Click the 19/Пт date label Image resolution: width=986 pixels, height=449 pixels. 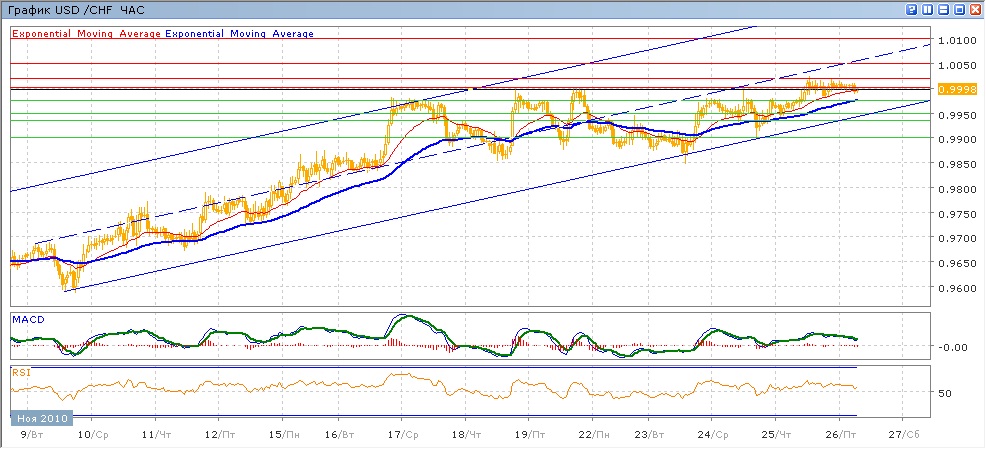click(x=529, y=435)
